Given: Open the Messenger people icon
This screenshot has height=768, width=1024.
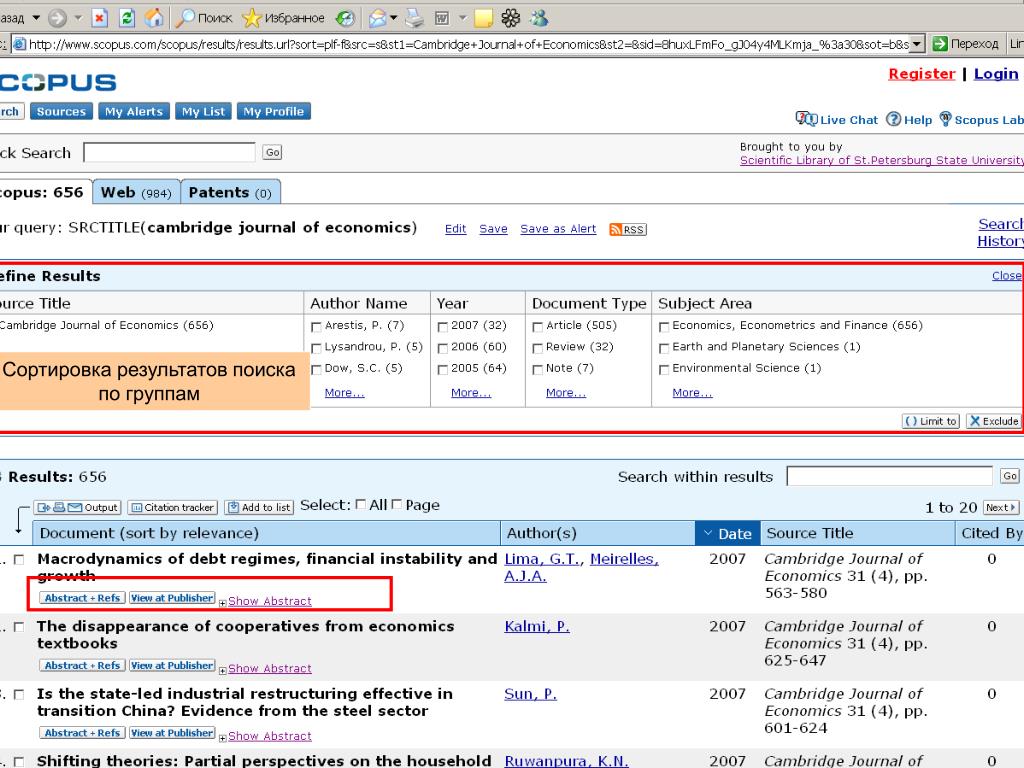Looking at the screenshot, I should 539,18.
